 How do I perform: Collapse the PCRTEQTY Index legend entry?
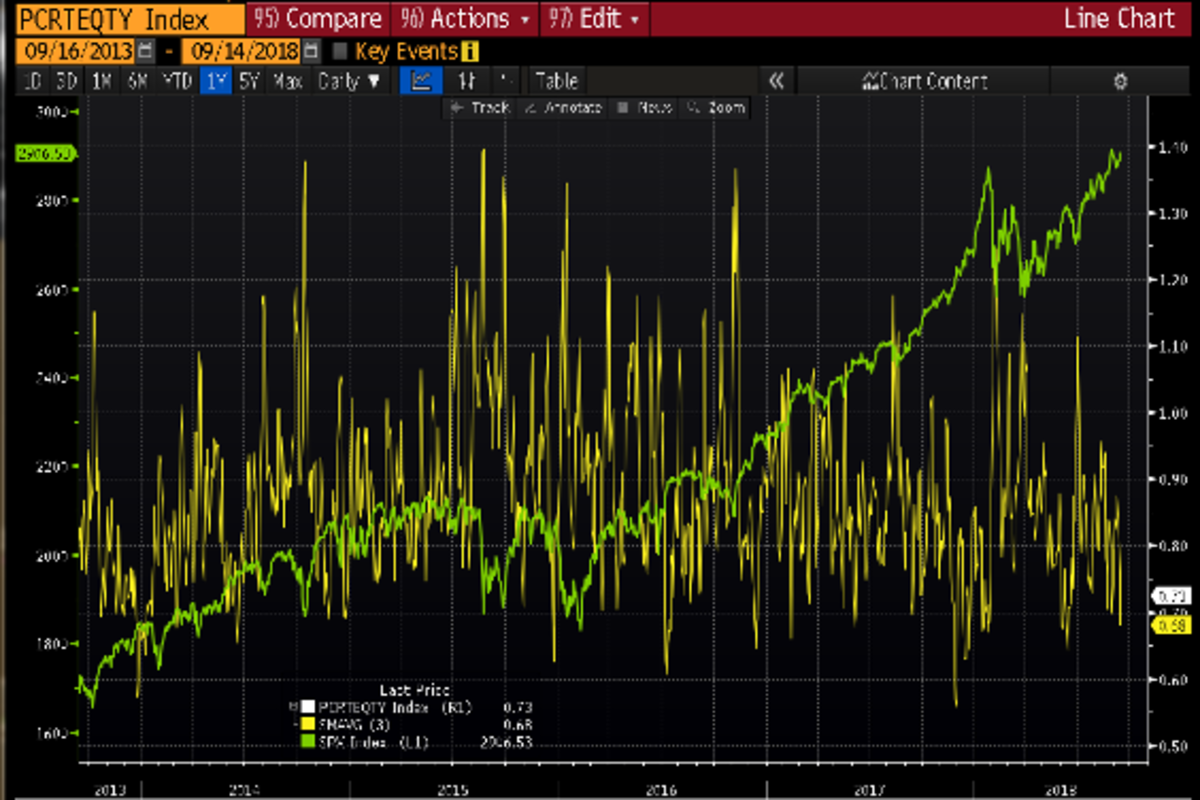tap(294, 708)
